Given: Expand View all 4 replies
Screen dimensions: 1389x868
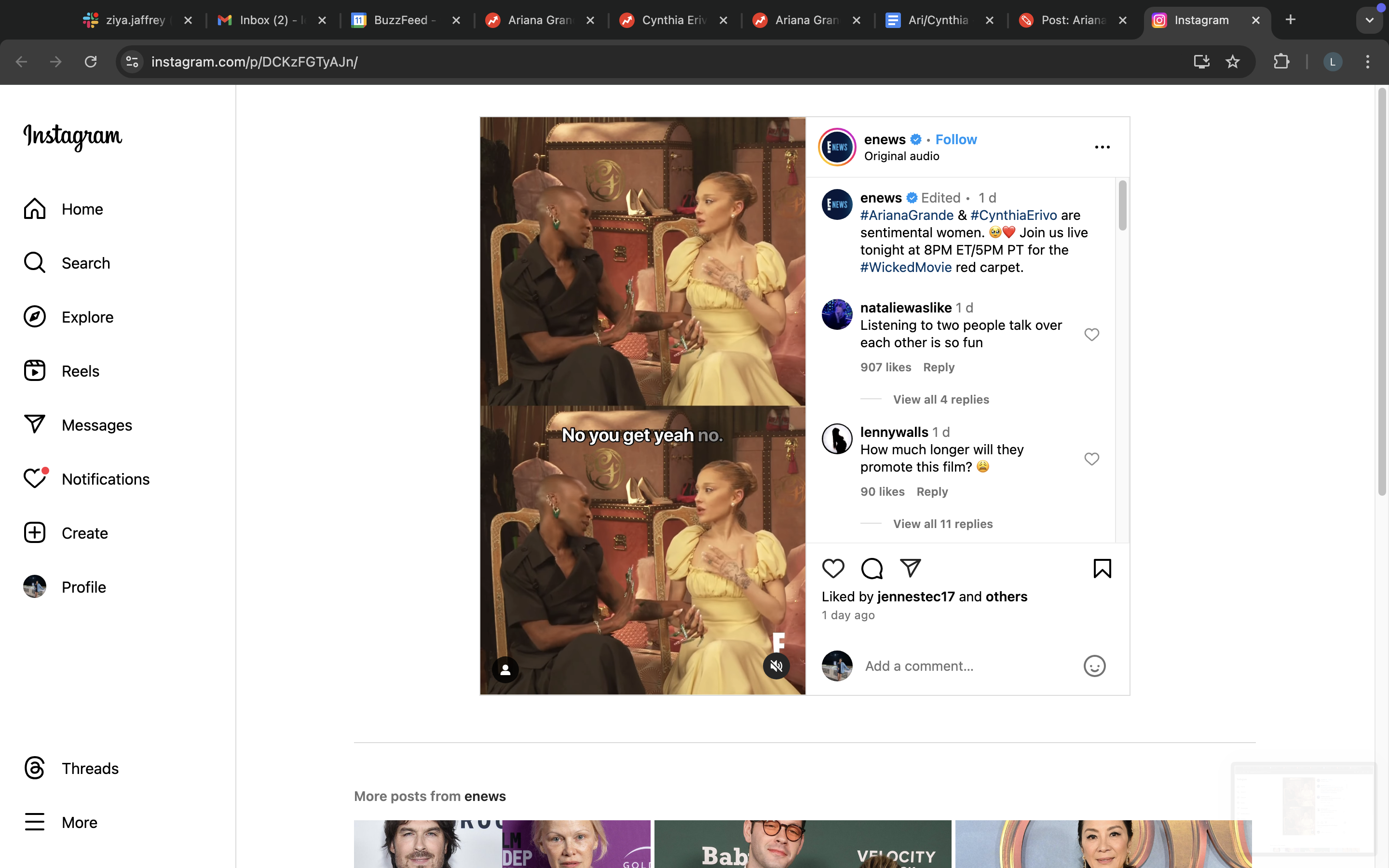Looking at the screenshot, I should pos(941,399).
